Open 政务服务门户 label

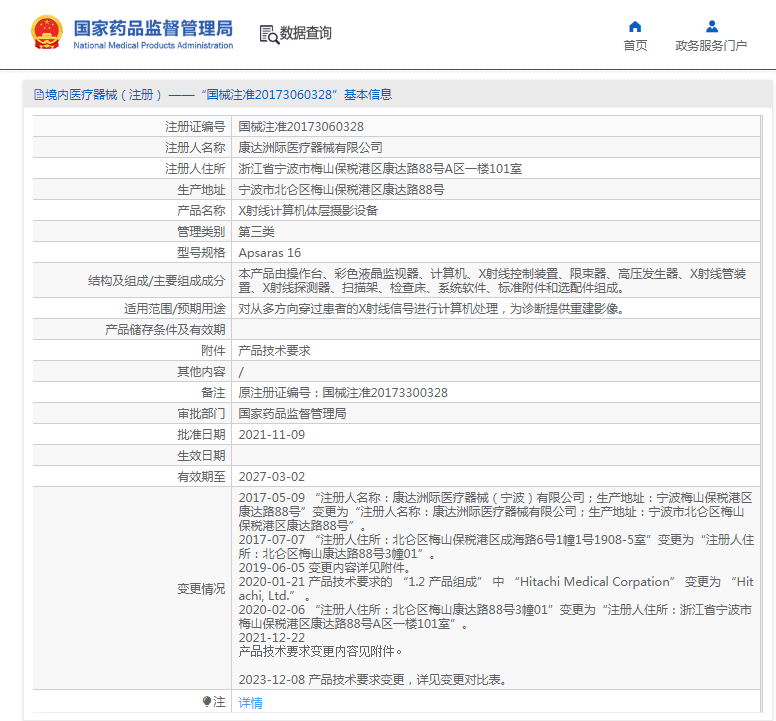pyautogui.click(x=711, y=46)
